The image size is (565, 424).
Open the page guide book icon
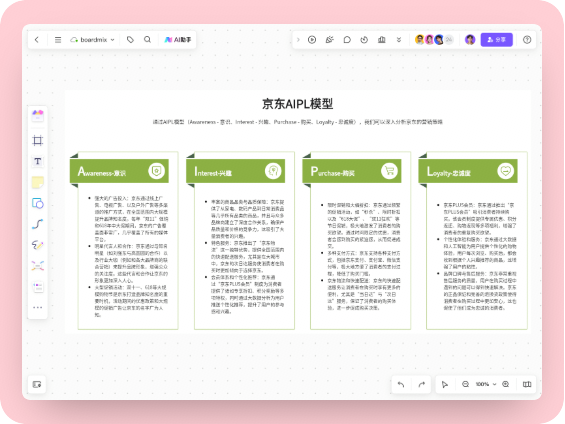[x=527, y=384]
